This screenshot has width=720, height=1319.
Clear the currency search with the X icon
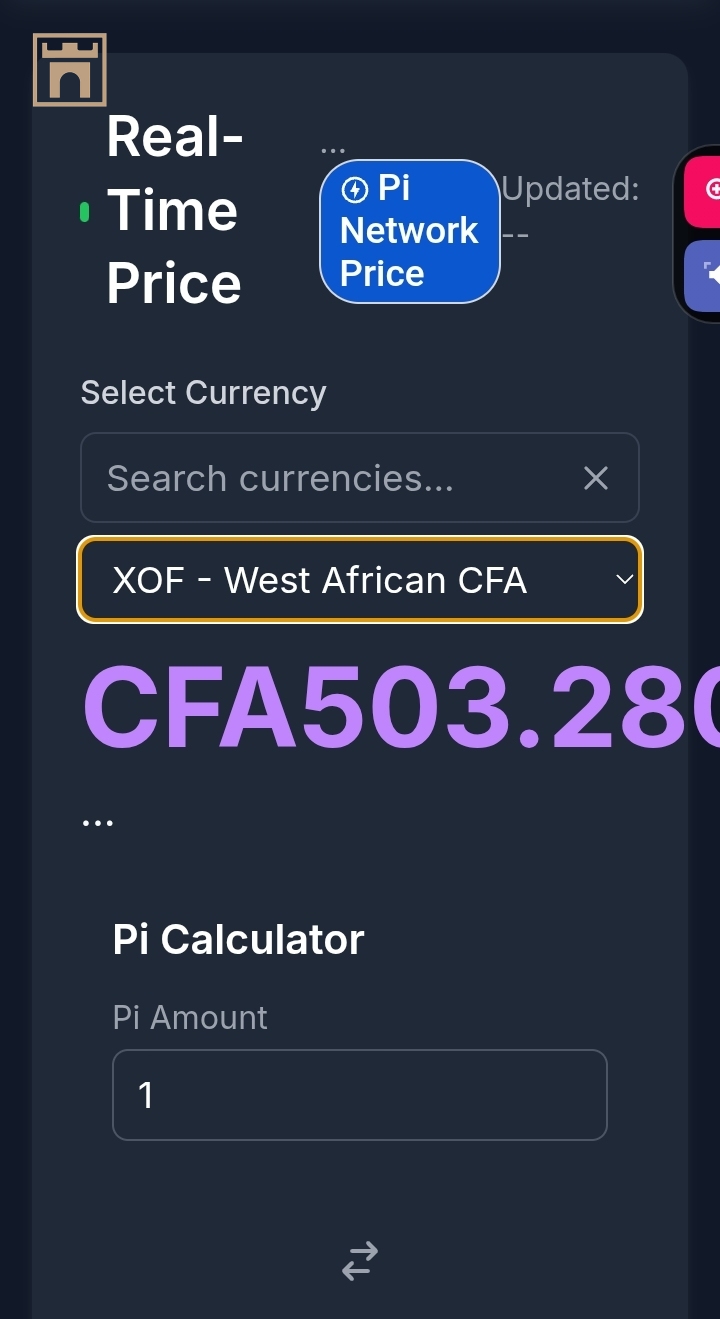pyautogui.click(x=596, y=478)
